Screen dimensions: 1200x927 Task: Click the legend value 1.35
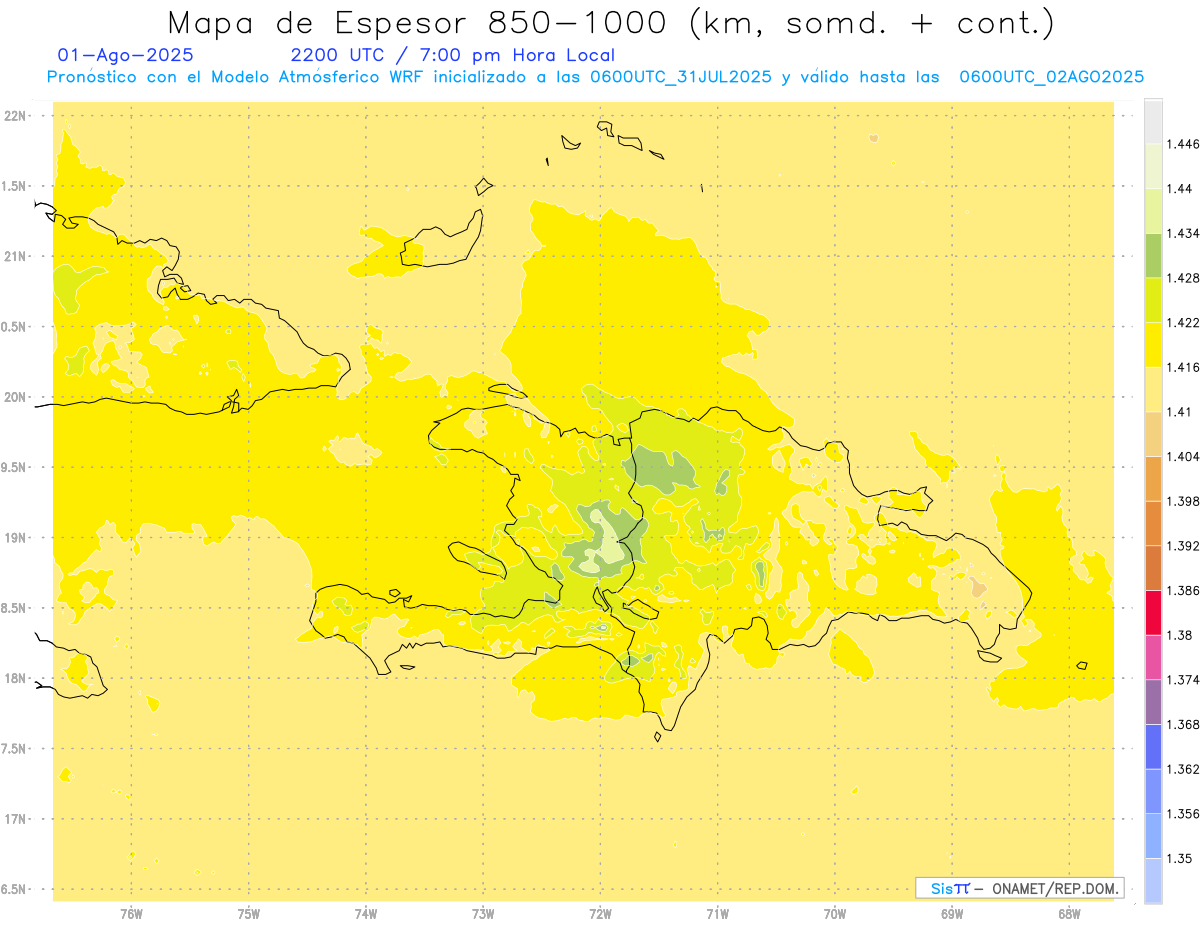(x=1179, y=859)
